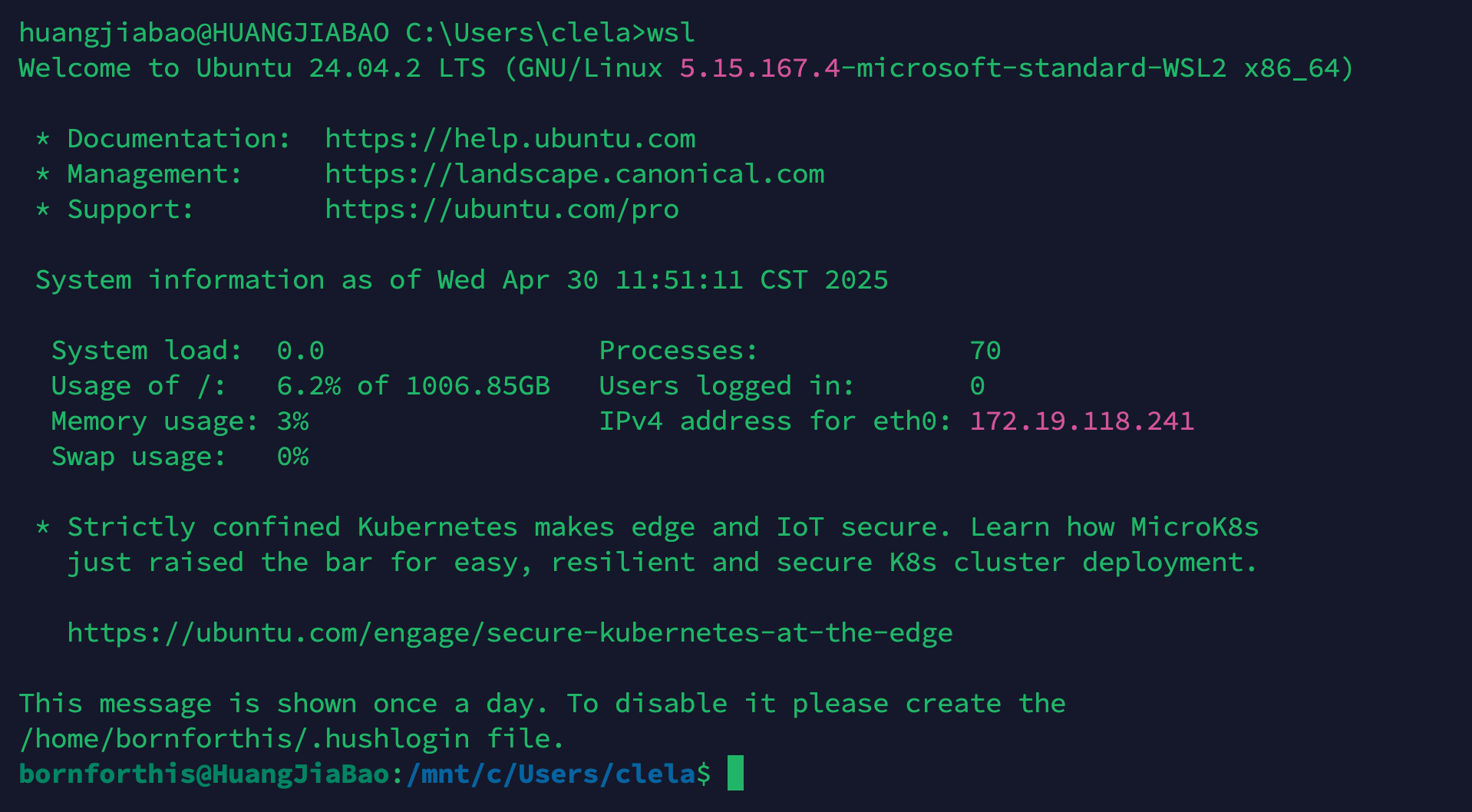Click the System load value 0.0
1472x812 pixels.
301,351
